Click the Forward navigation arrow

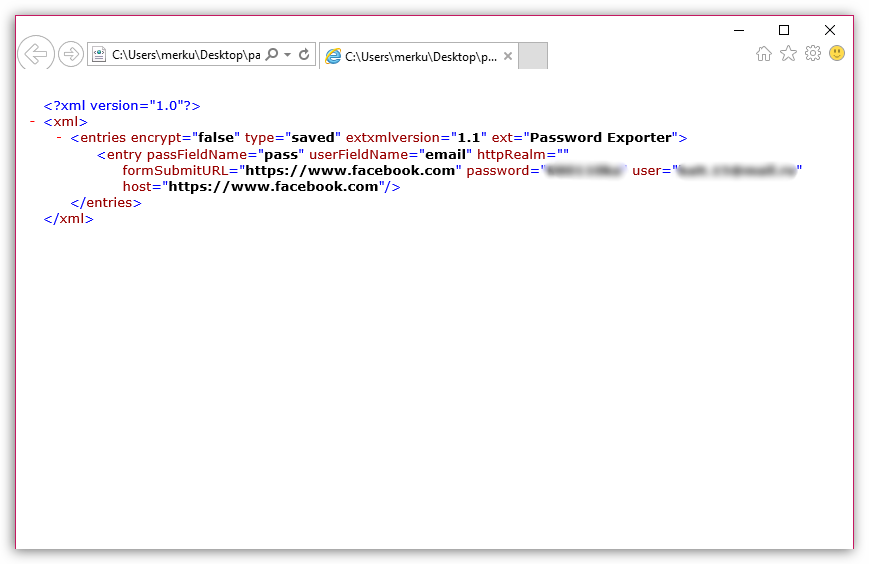[70, 54]
